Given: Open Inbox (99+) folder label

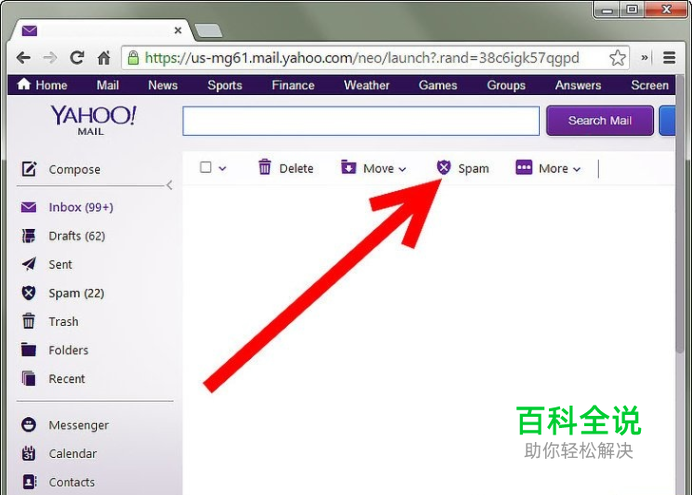Looking at the screenshot, I should point(81,207).
